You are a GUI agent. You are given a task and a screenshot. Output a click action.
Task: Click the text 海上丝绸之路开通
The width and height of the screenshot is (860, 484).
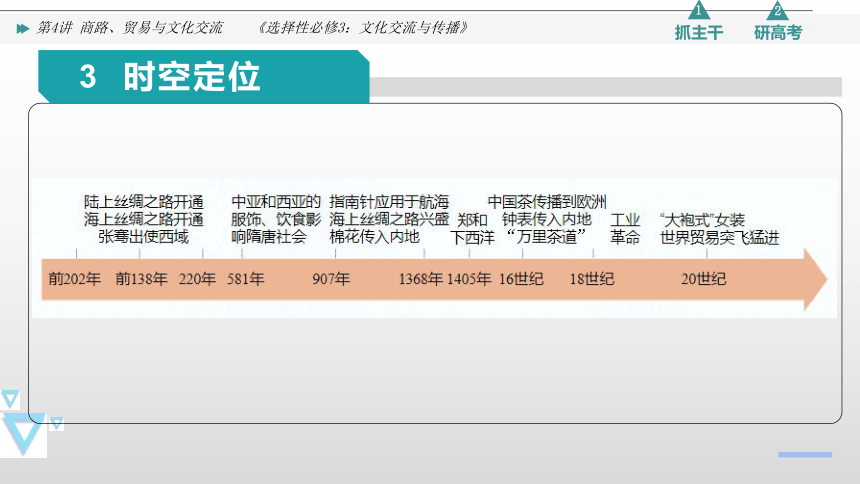144,220
